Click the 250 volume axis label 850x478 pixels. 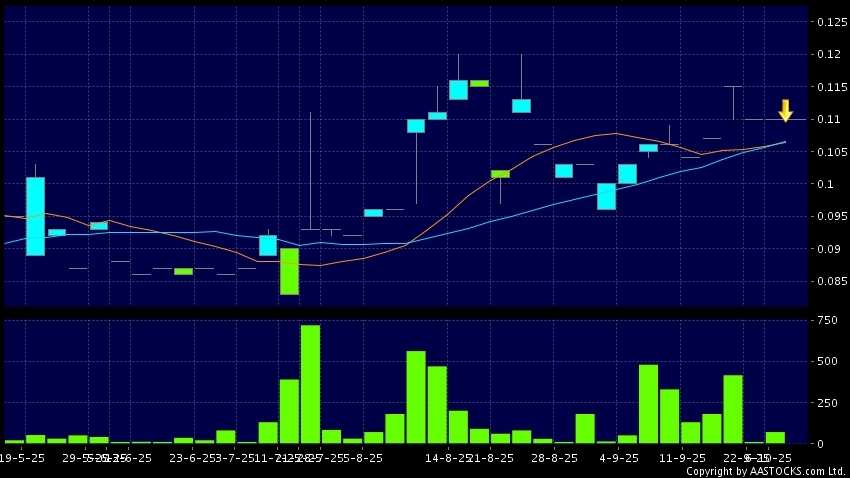(x=826, y=402)
